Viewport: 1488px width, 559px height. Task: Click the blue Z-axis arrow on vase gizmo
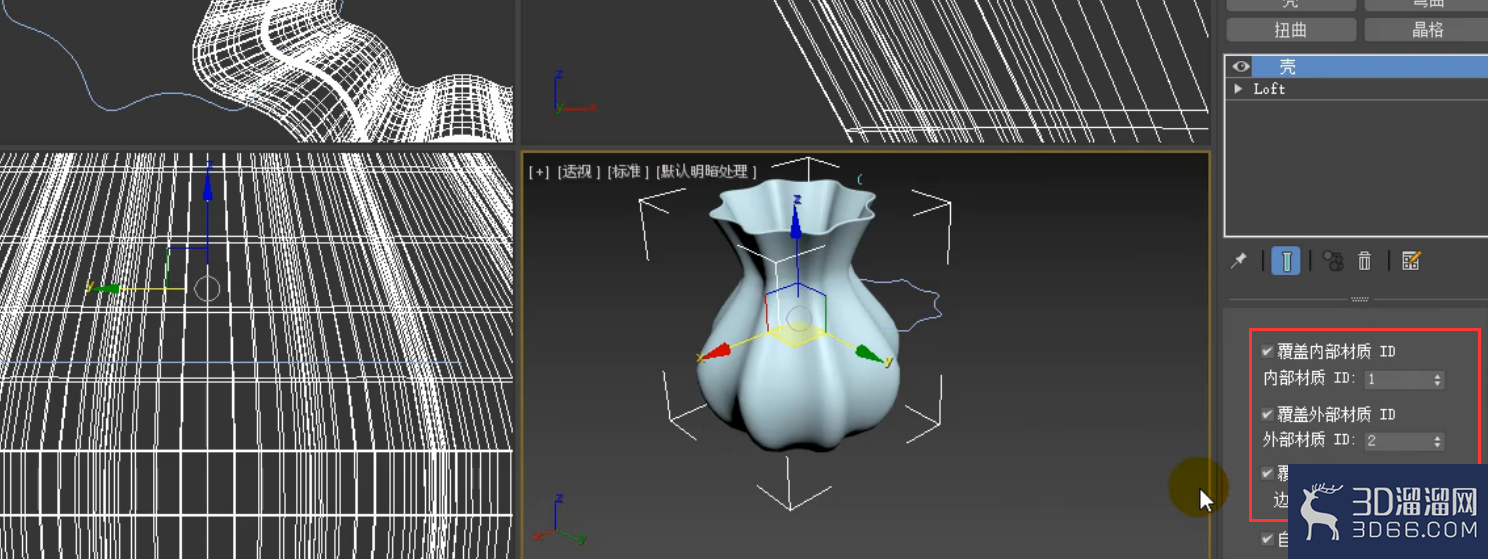(797, 222)
